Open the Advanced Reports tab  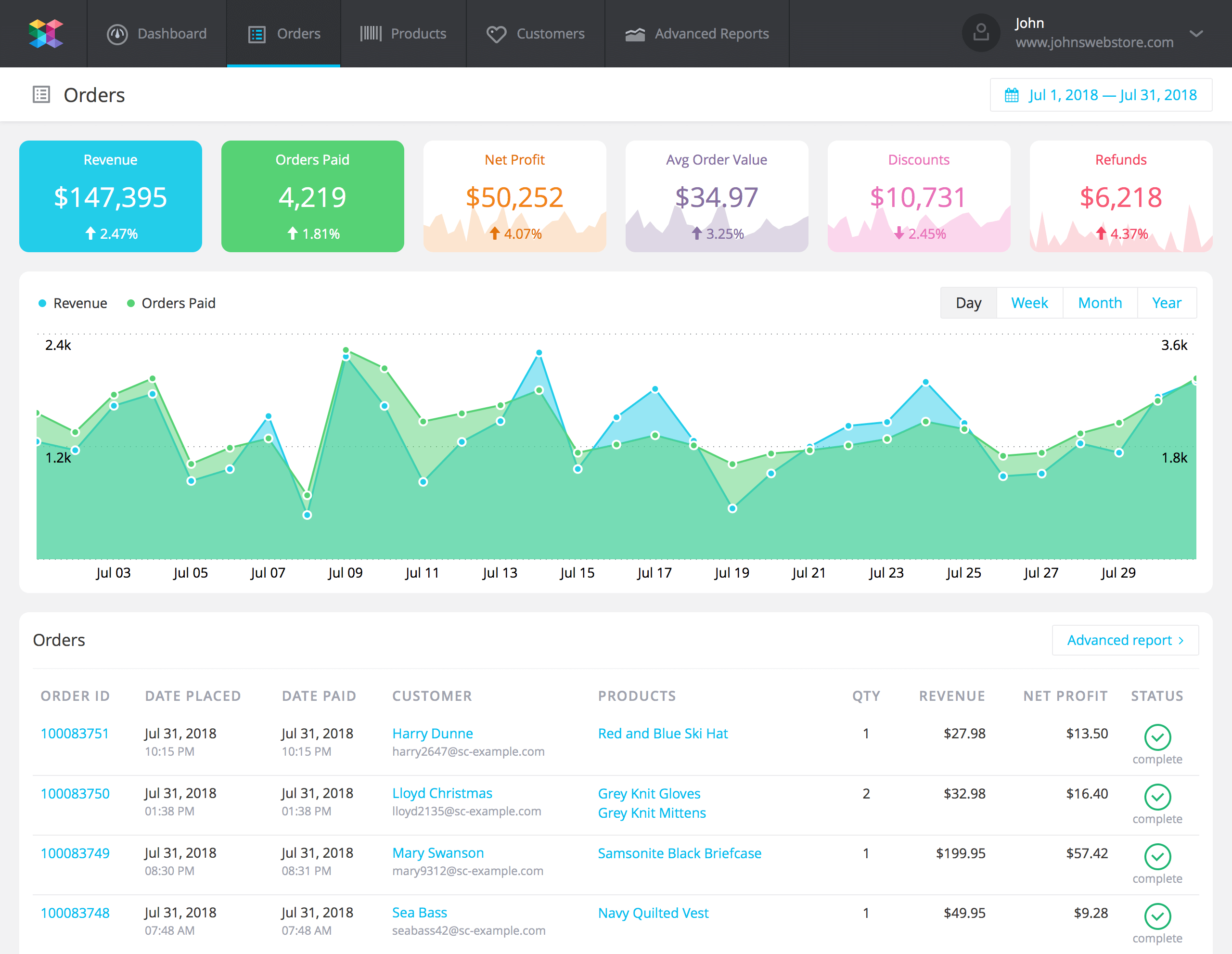click(x=697, y=34)
